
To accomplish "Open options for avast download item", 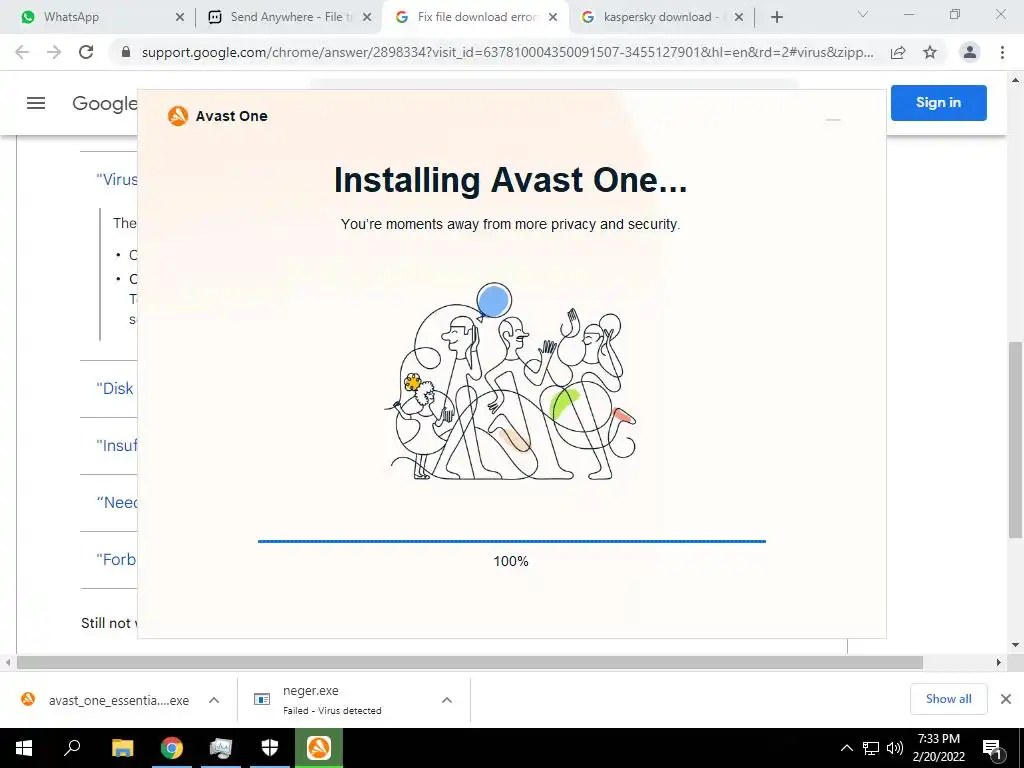I will (x=214, y=700).
